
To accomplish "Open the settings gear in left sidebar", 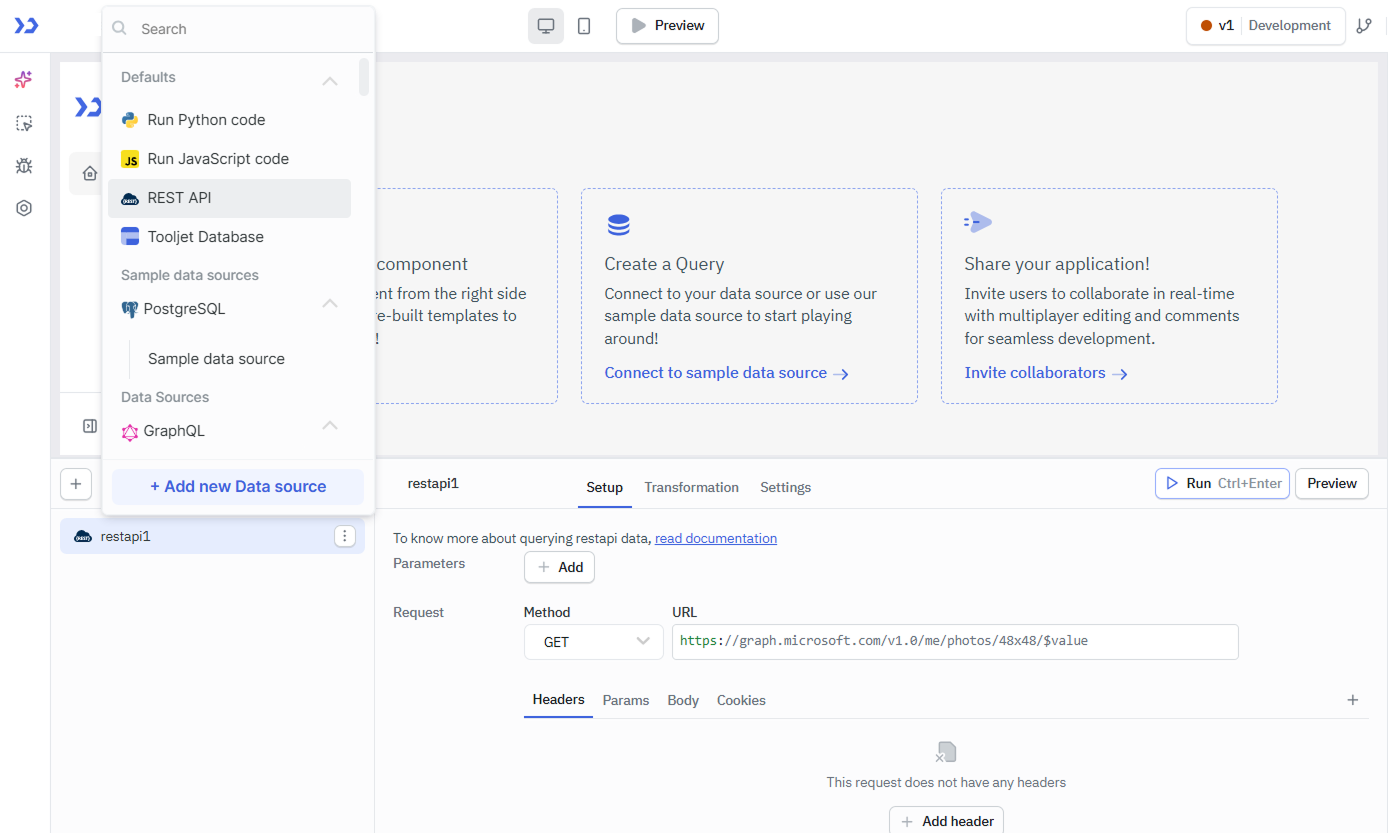I will pyautogui.click(x=23, y=207).
